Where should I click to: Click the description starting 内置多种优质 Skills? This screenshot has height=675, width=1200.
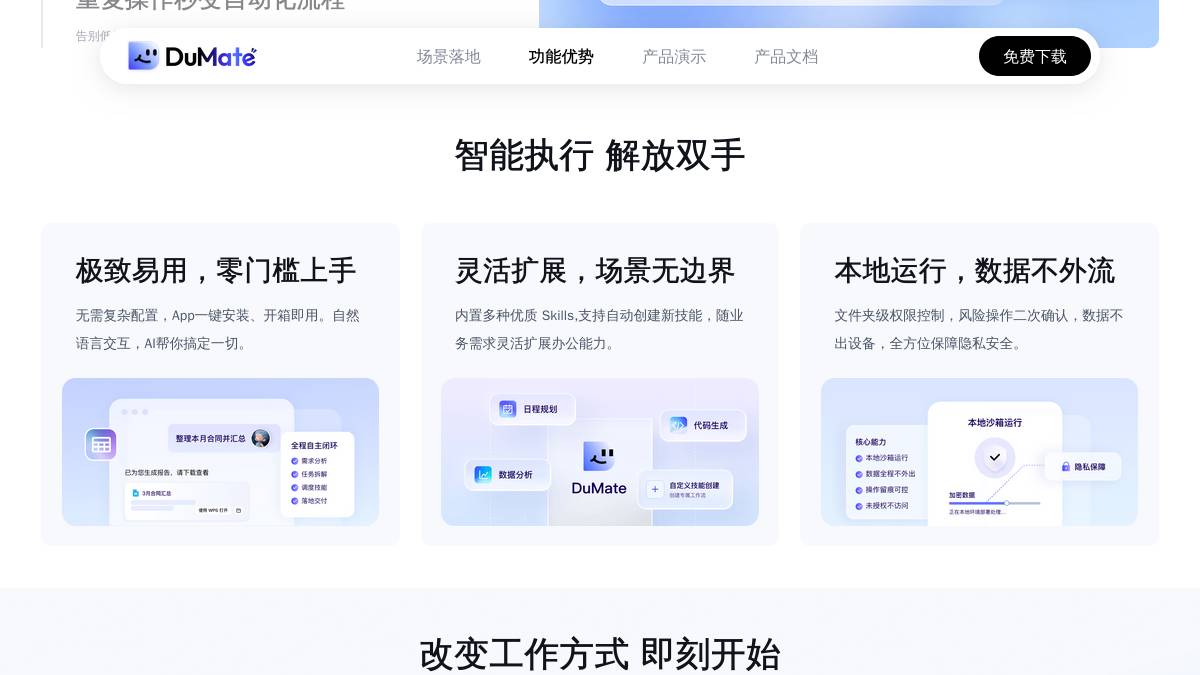pos(599,329)
